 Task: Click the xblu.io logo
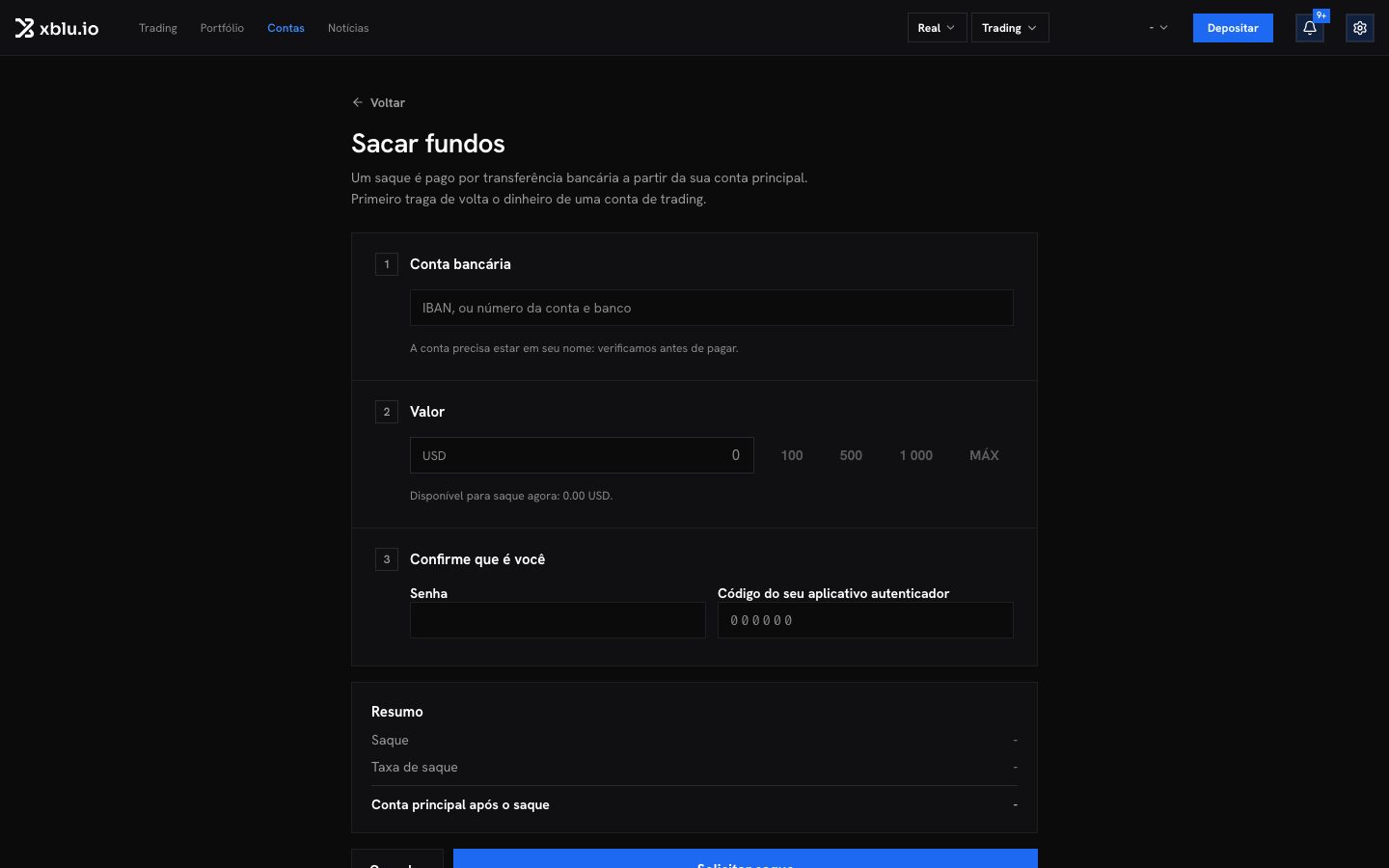pos(57,28)
